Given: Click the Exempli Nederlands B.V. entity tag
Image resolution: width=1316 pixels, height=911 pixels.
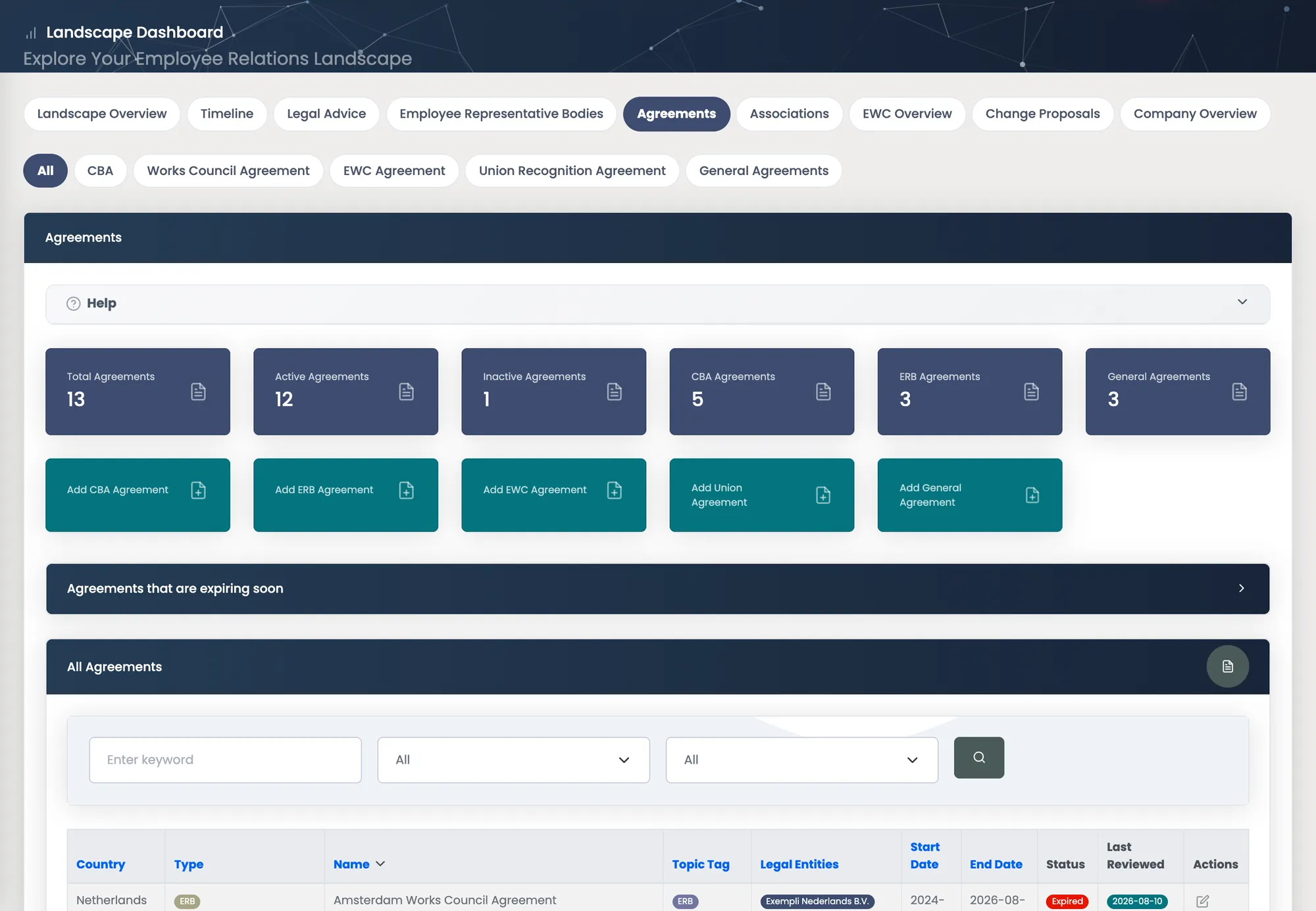Looking at the screenshot, I should 817,901.
